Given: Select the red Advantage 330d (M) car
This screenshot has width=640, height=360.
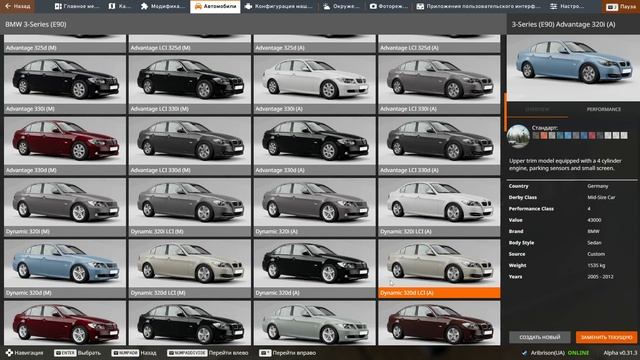Looking at the screenshot, I should click(65, 146).
